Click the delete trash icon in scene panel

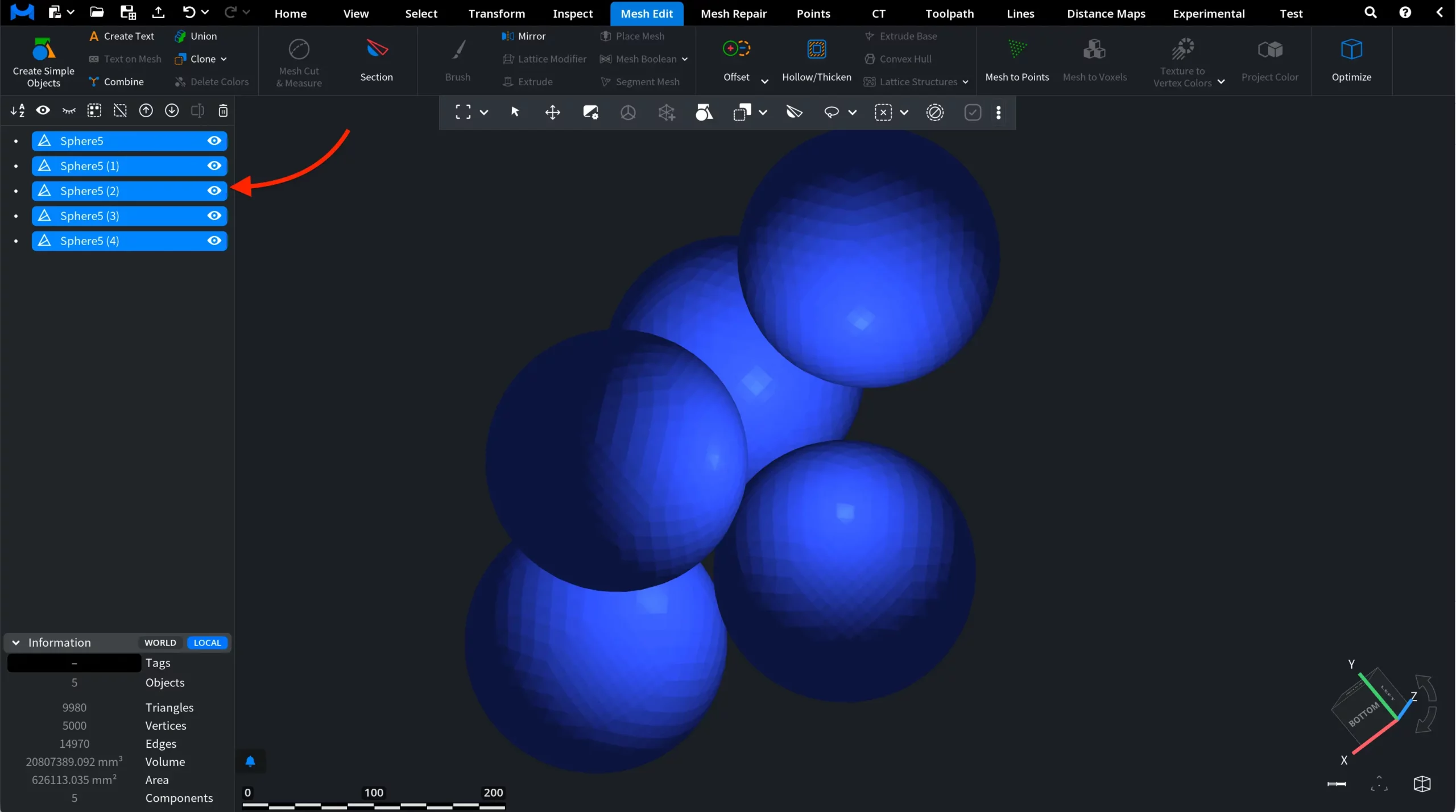point(223,110)
